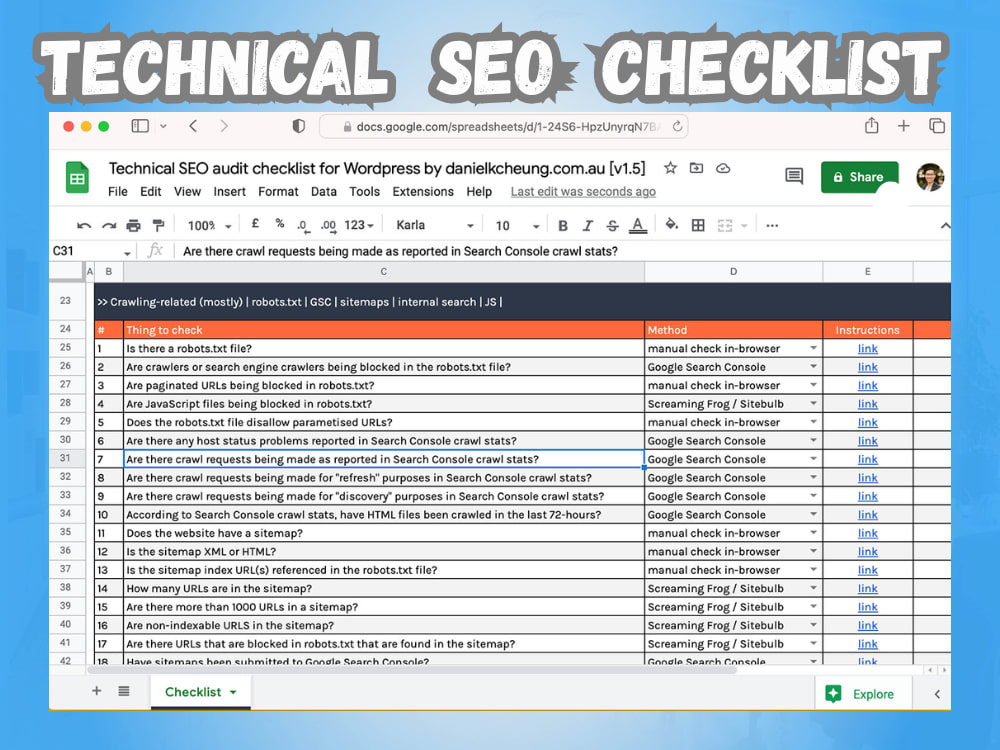Click the Undo arrow in toolbar
1000x750 pixels.
click(84, 226)
